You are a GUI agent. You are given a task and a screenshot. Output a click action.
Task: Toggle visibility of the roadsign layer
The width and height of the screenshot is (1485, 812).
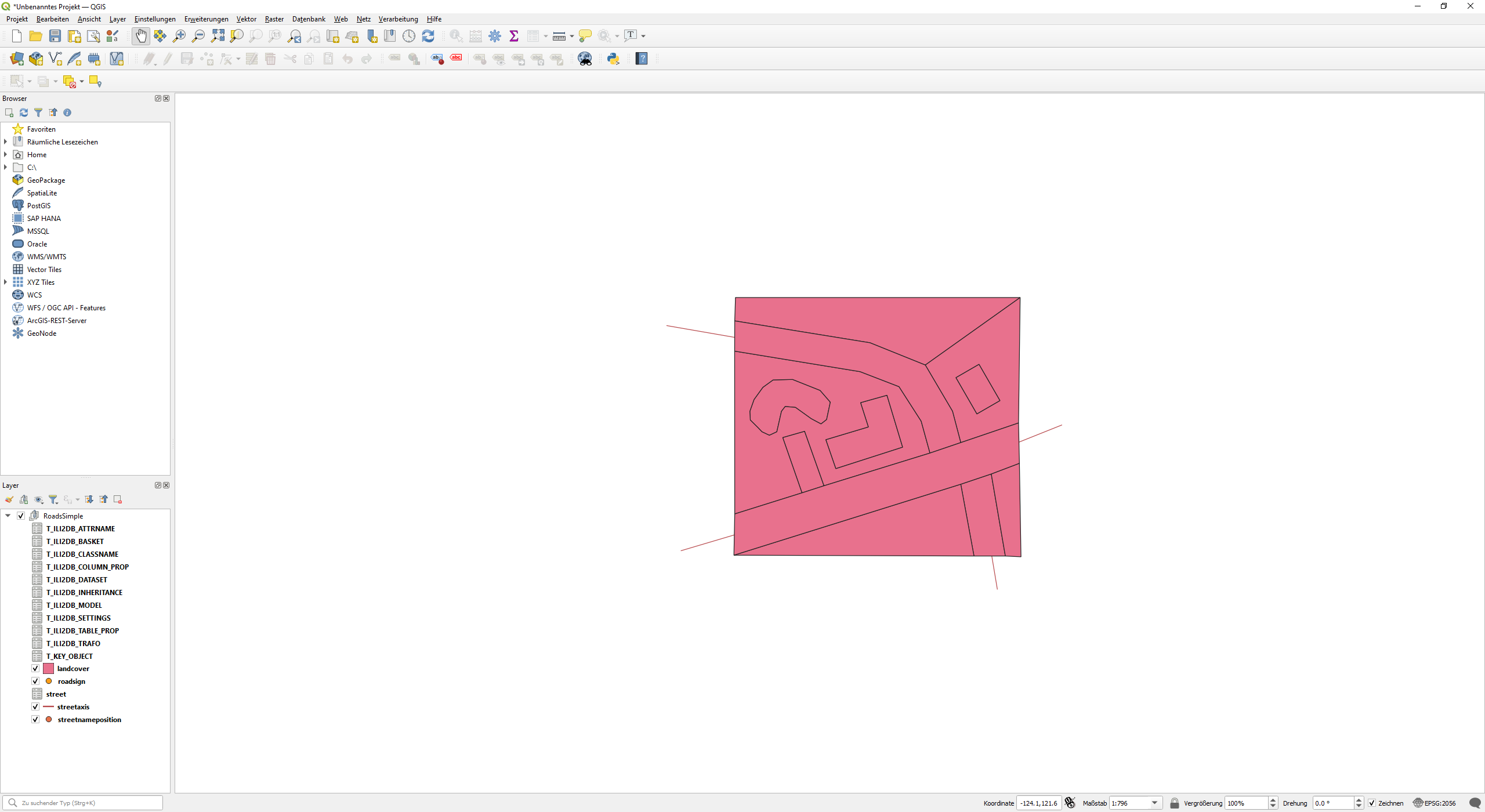coord(35,681)
